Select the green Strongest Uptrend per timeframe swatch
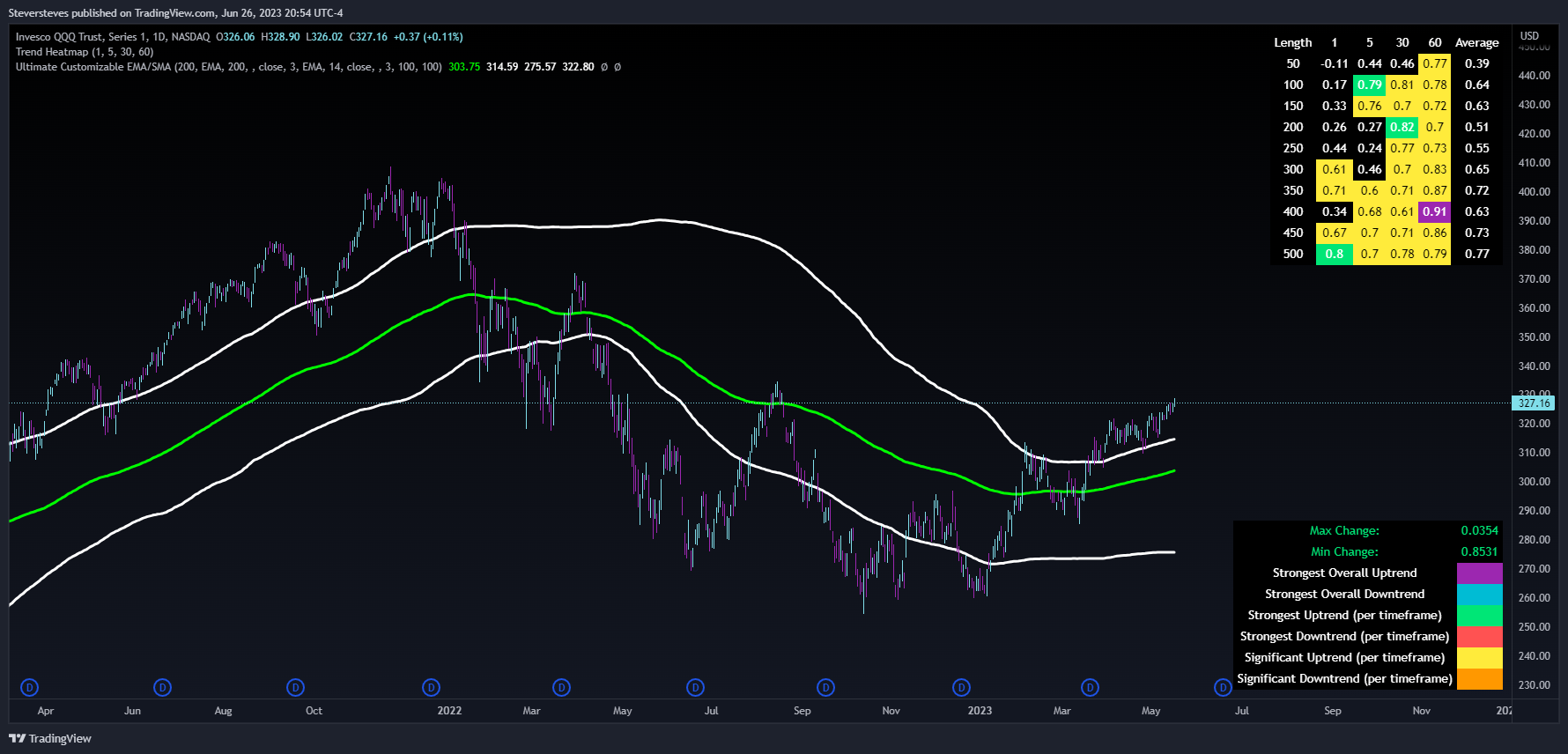The width and height of the screenshot is (1568, 754). pos(1479,616)
